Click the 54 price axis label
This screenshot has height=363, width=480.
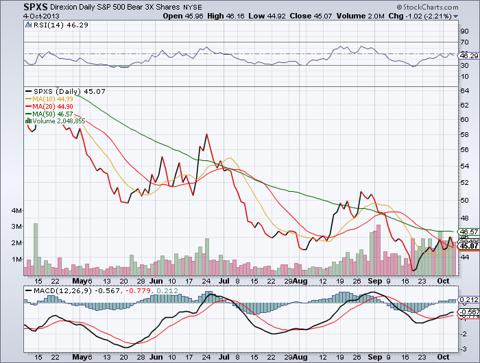(x=465, y=166)
